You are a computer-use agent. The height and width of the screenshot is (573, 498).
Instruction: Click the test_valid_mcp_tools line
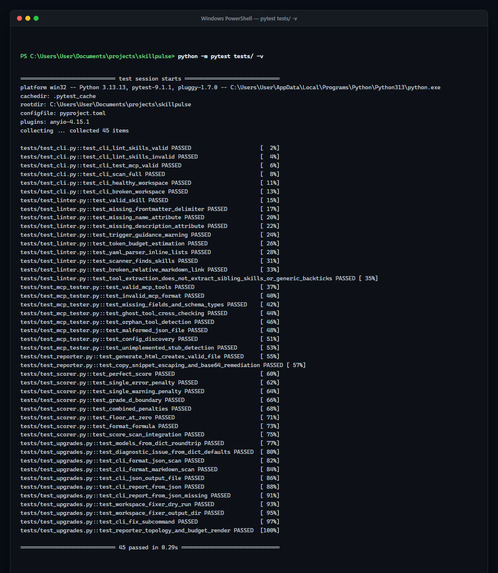click(150, 287)
